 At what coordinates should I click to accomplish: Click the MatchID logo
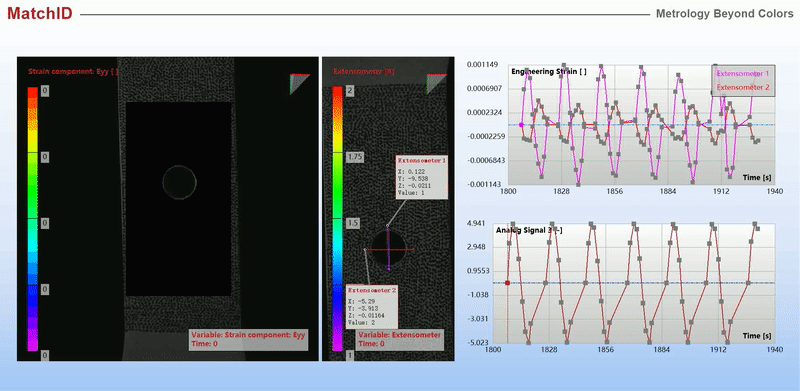(x=40, y=14)
